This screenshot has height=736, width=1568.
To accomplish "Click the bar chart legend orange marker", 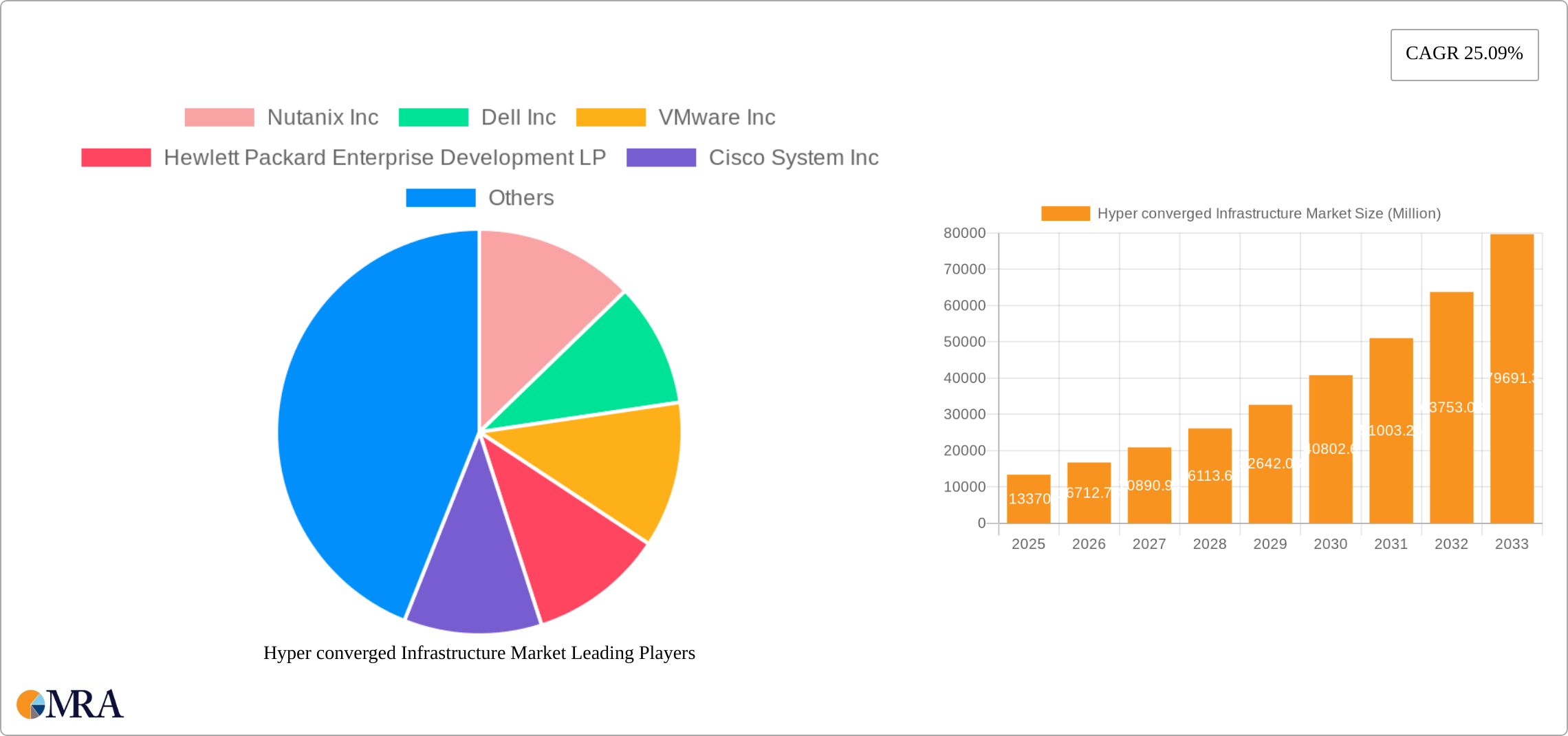I will coord(1065,213).
